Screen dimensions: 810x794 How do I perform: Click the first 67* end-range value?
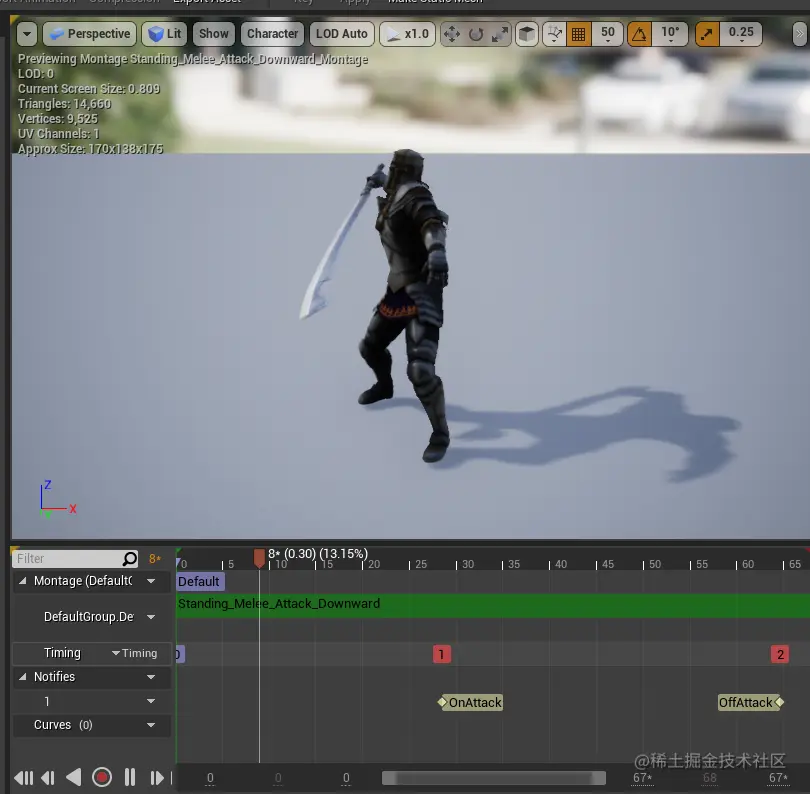point(642,778)
